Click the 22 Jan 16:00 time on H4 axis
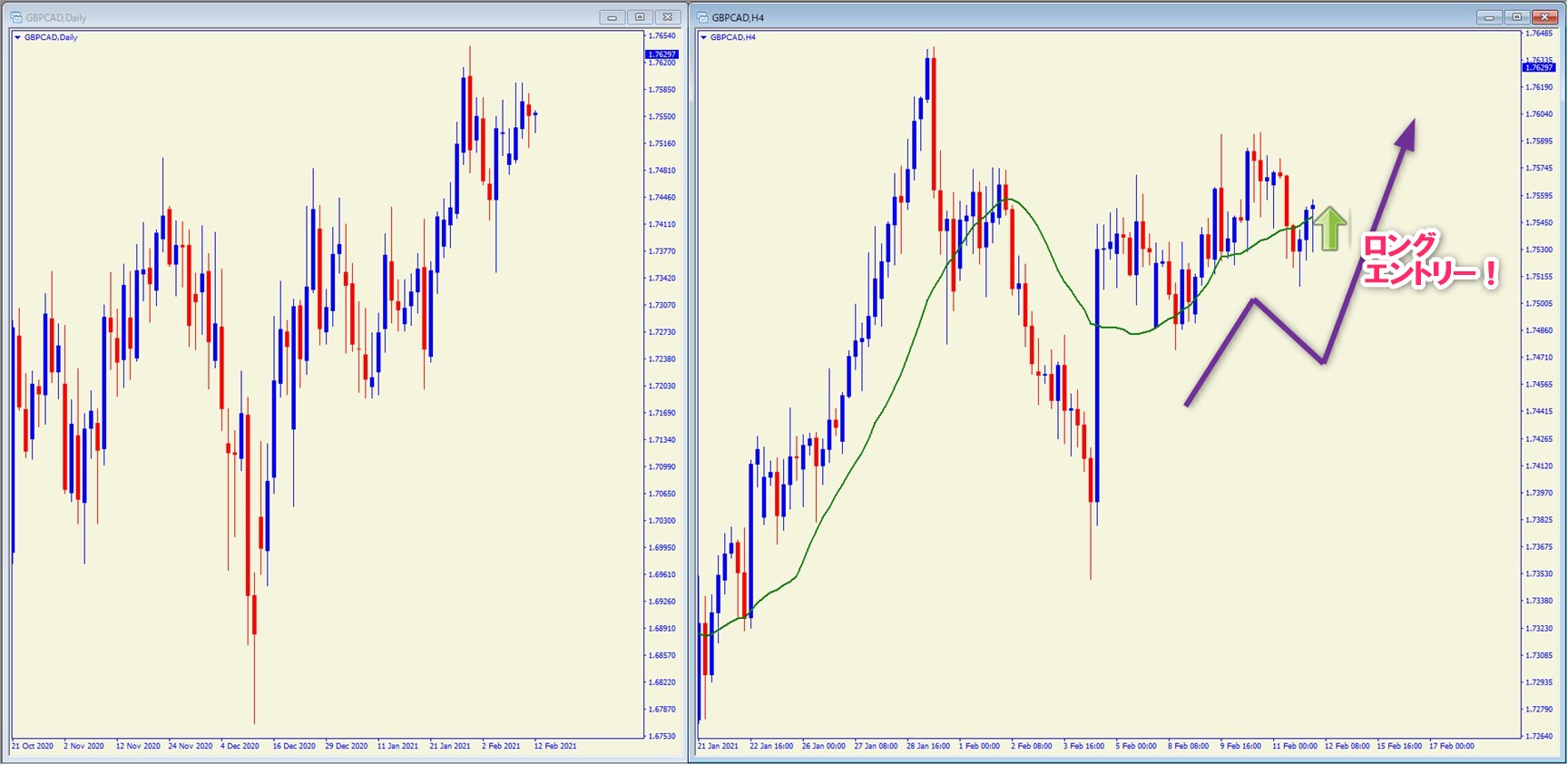The height and width of the screenshot is (765, 1568). point(771,746)
